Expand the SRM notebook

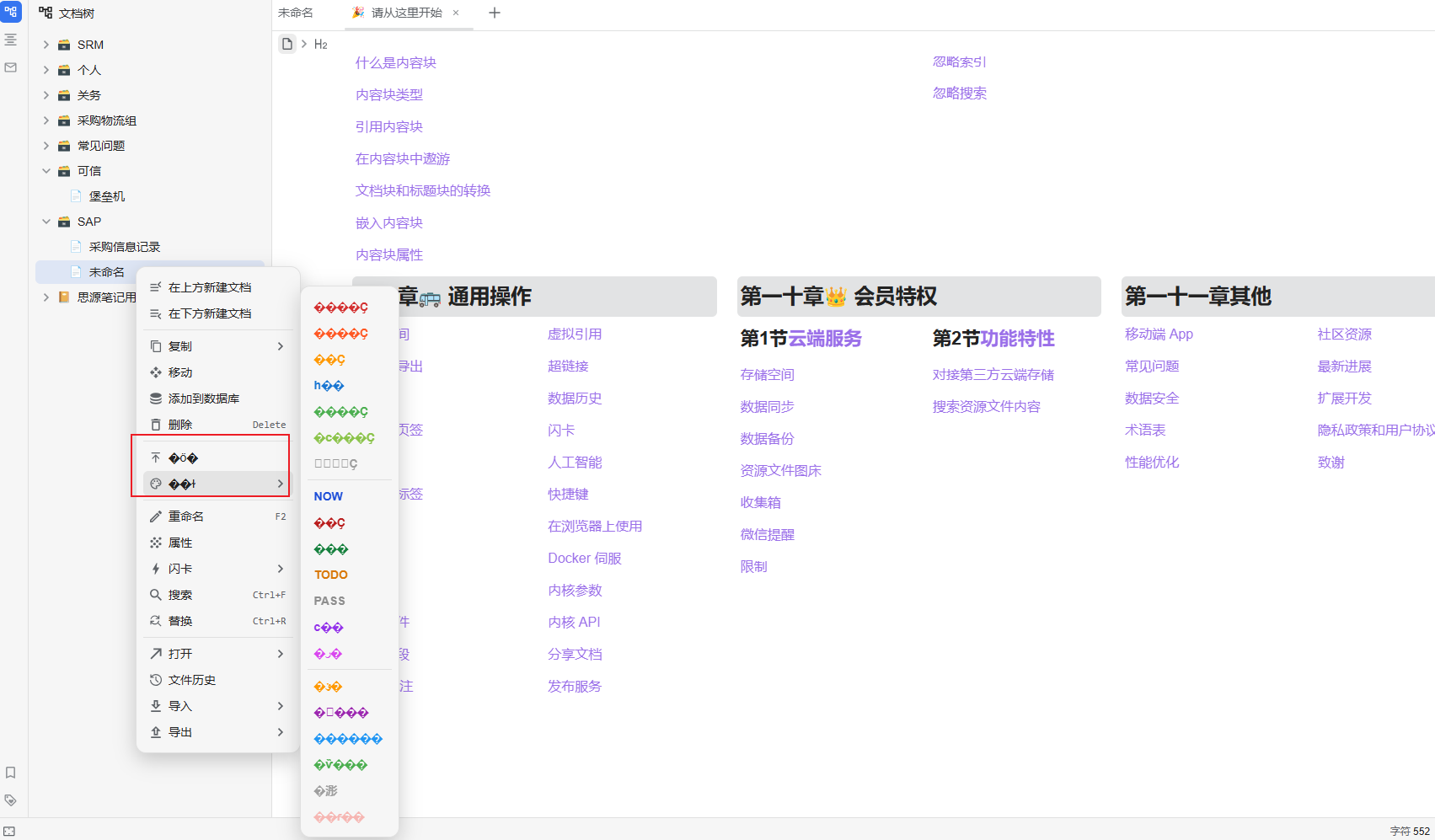[46, 45]
